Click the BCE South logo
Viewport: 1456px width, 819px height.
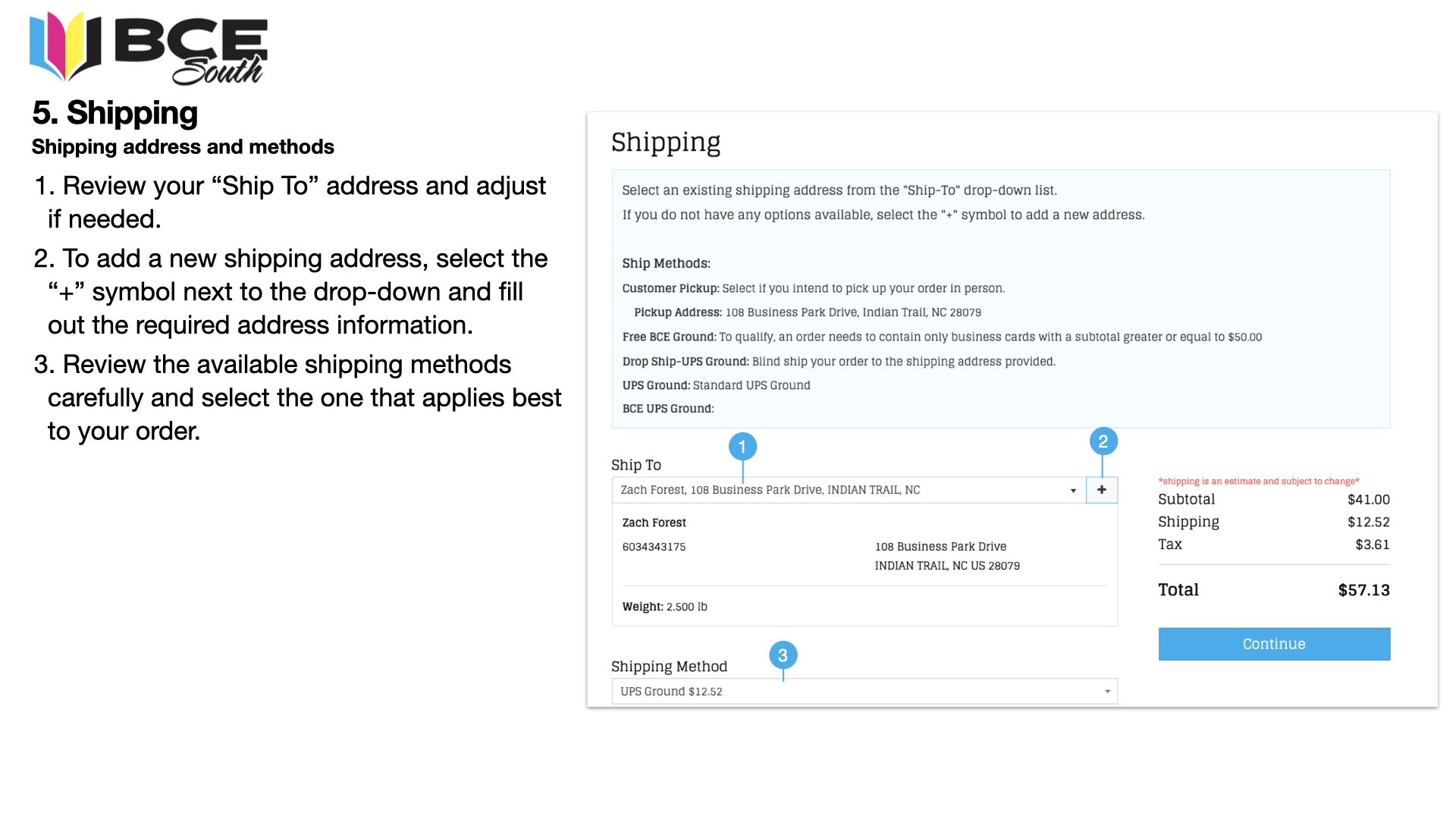(x=149, y=48)
